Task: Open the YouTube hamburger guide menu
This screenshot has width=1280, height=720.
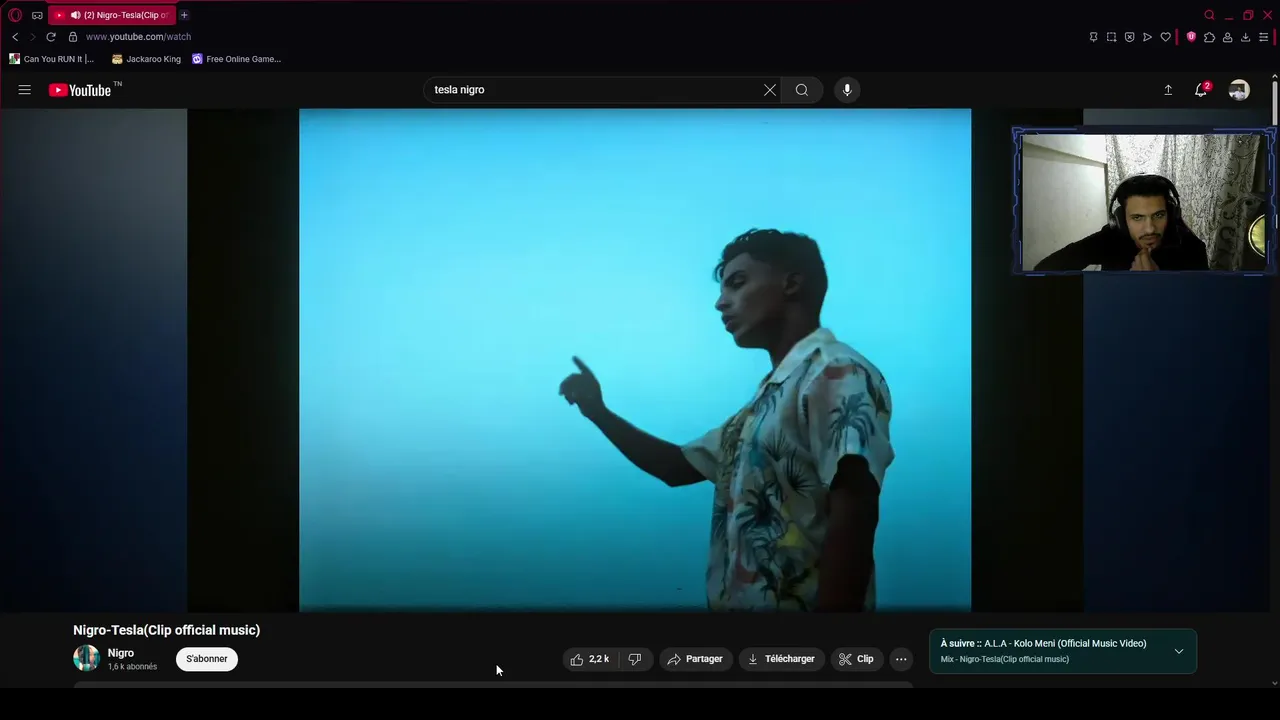Action: coord(25,90)
